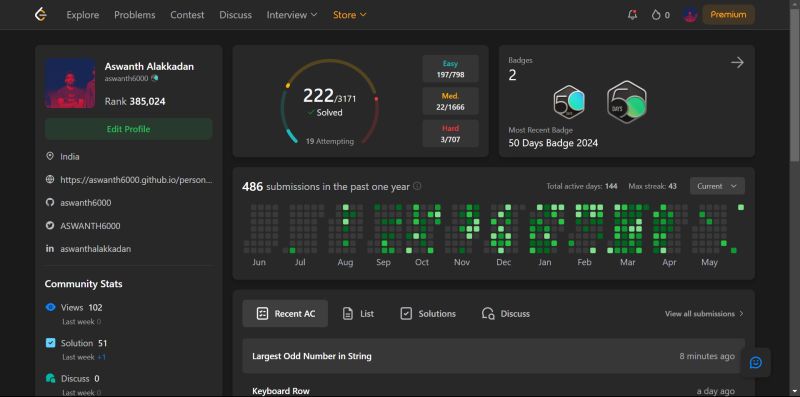Click the location pin icon beside India
The width and height of the screenshot is (800, 397).
50,156
